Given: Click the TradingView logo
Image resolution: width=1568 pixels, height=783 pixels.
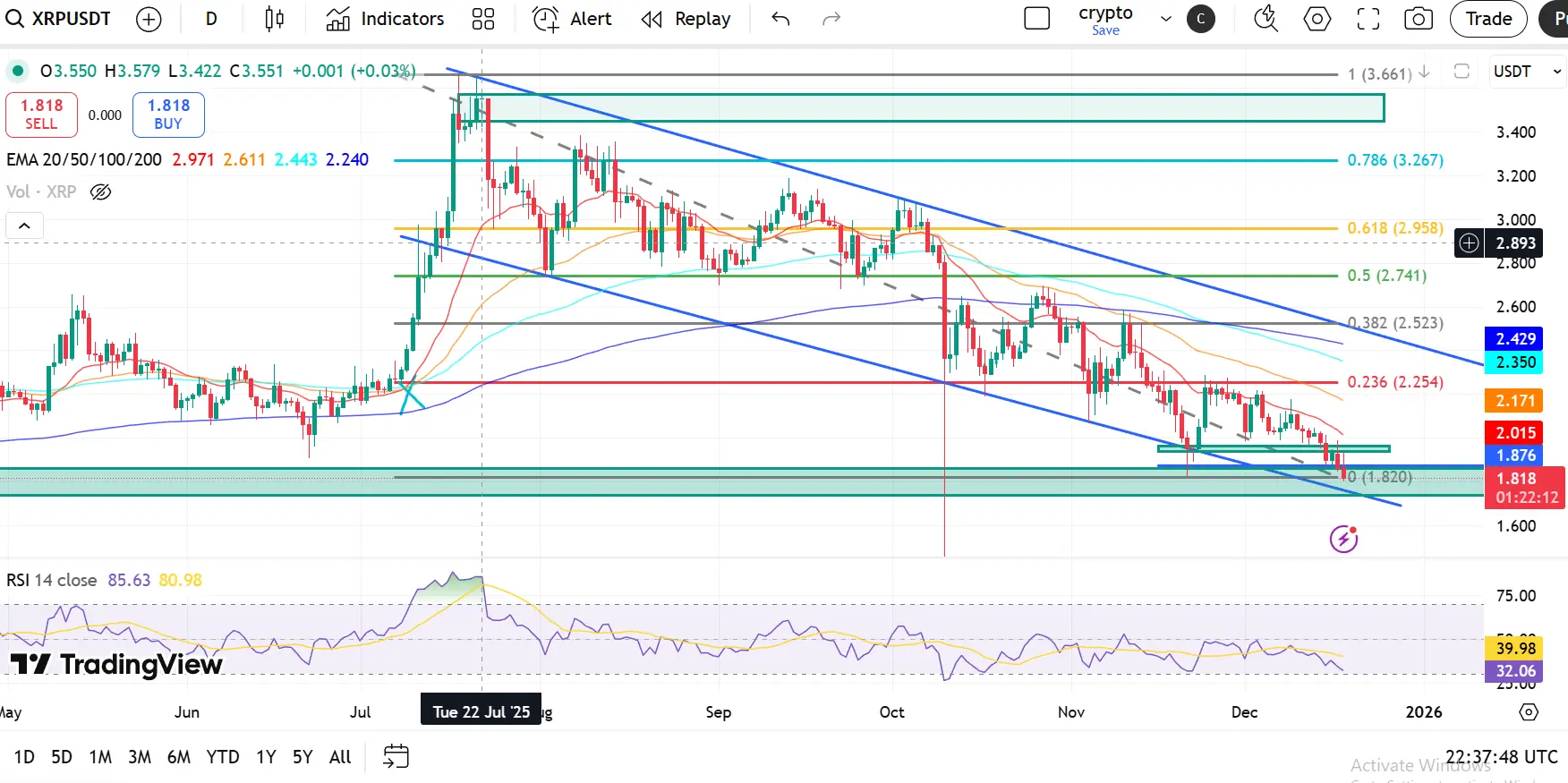Looking at the screenshot, I should [x=116, y=664].
